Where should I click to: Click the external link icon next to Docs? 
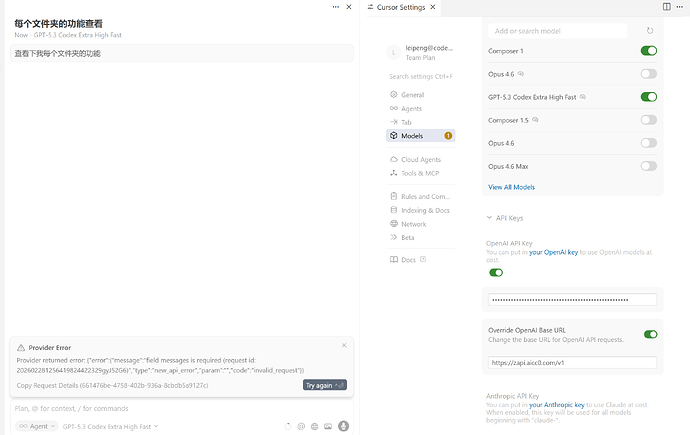click(x=423, y=260)
